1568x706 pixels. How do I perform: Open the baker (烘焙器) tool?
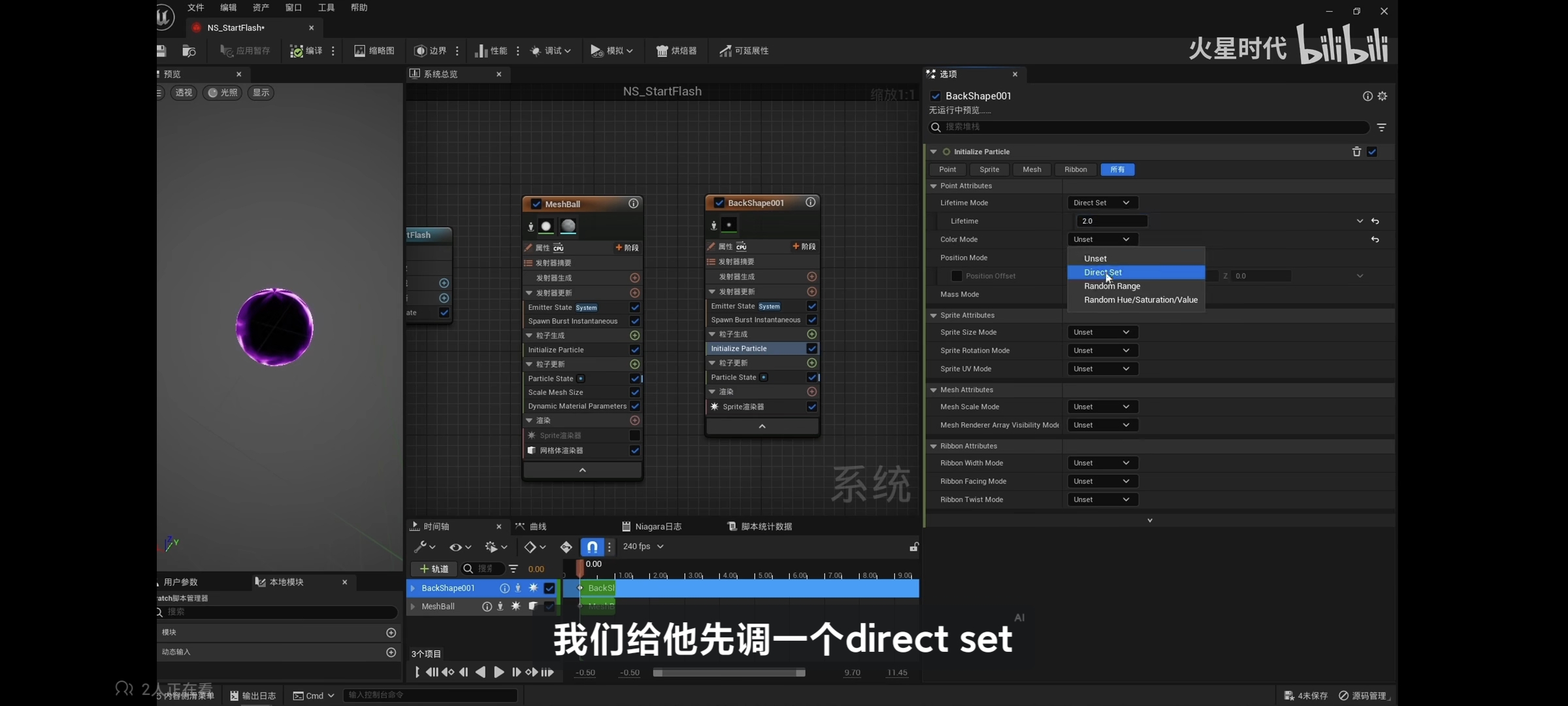point(676,50)
